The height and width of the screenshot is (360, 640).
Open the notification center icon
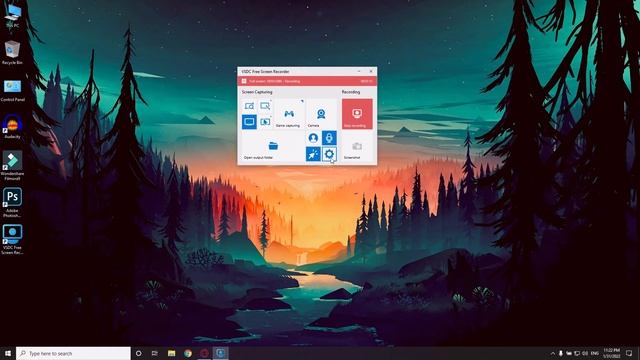[x=629, y=353]
